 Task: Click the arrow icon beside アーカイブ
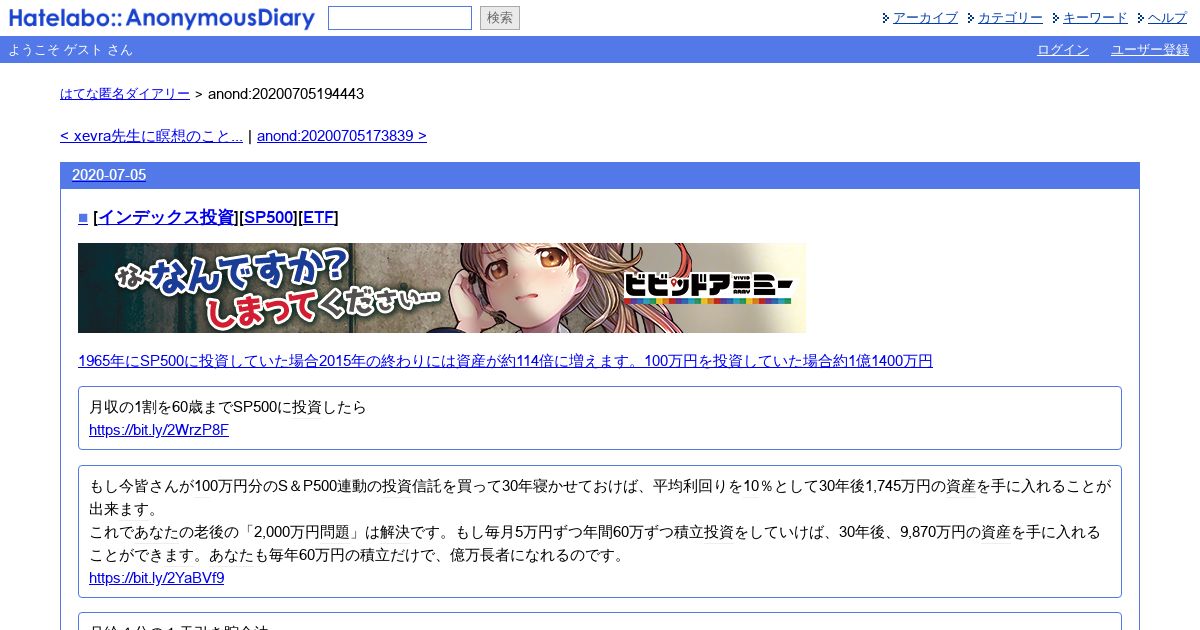886,18
